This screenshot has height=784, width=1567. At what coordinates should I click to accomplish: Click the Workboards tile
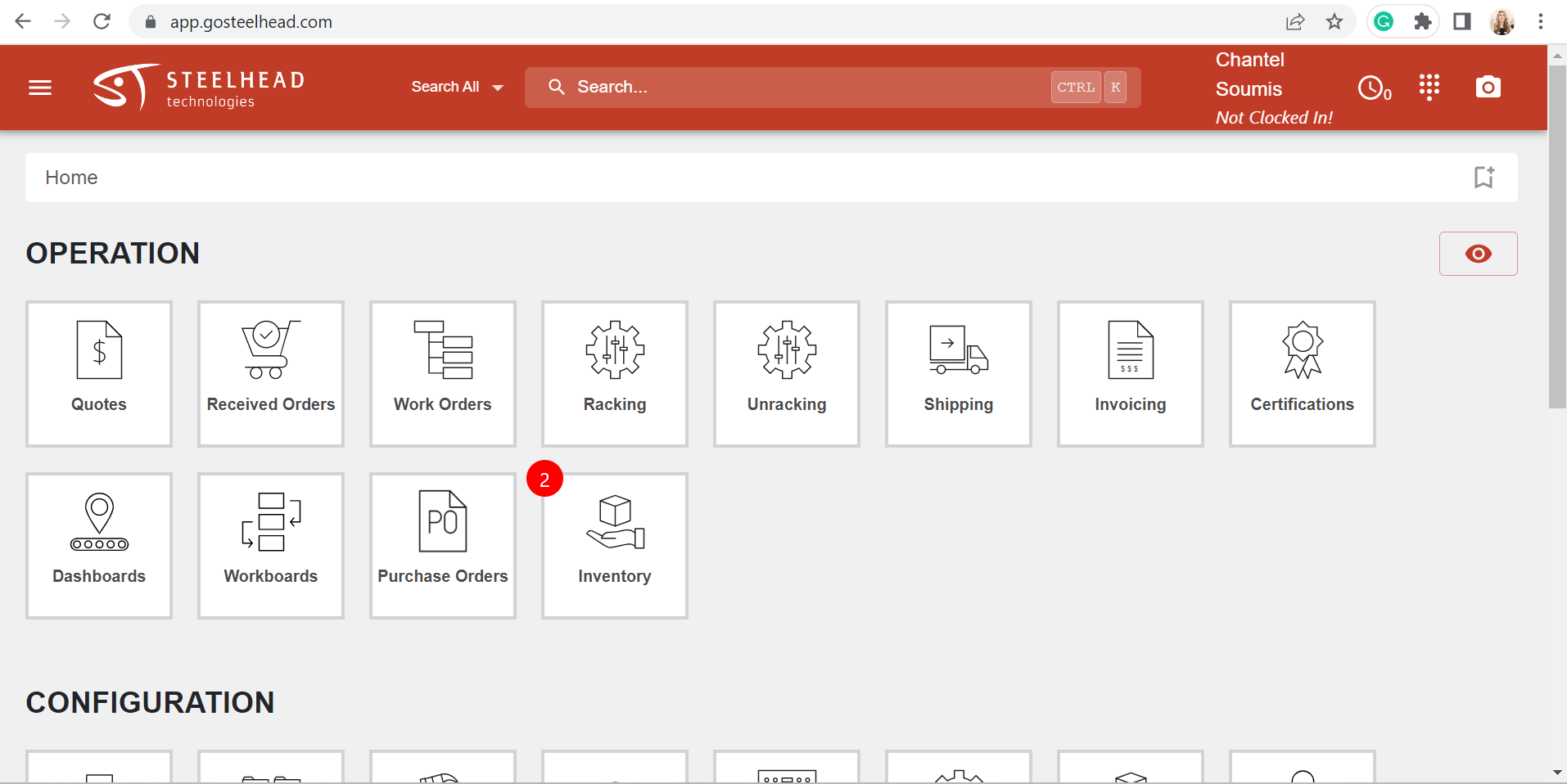[x=270, y=546]
